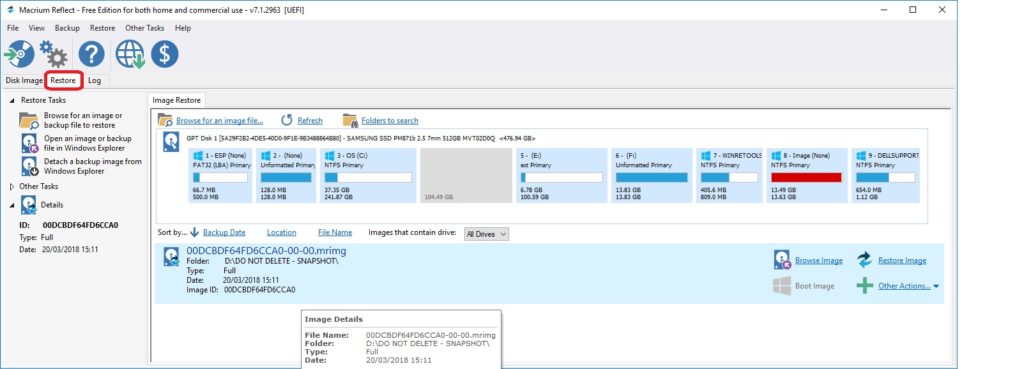Open the View menu
Screen dimensions: 1024x369
(x=37, y=28)
